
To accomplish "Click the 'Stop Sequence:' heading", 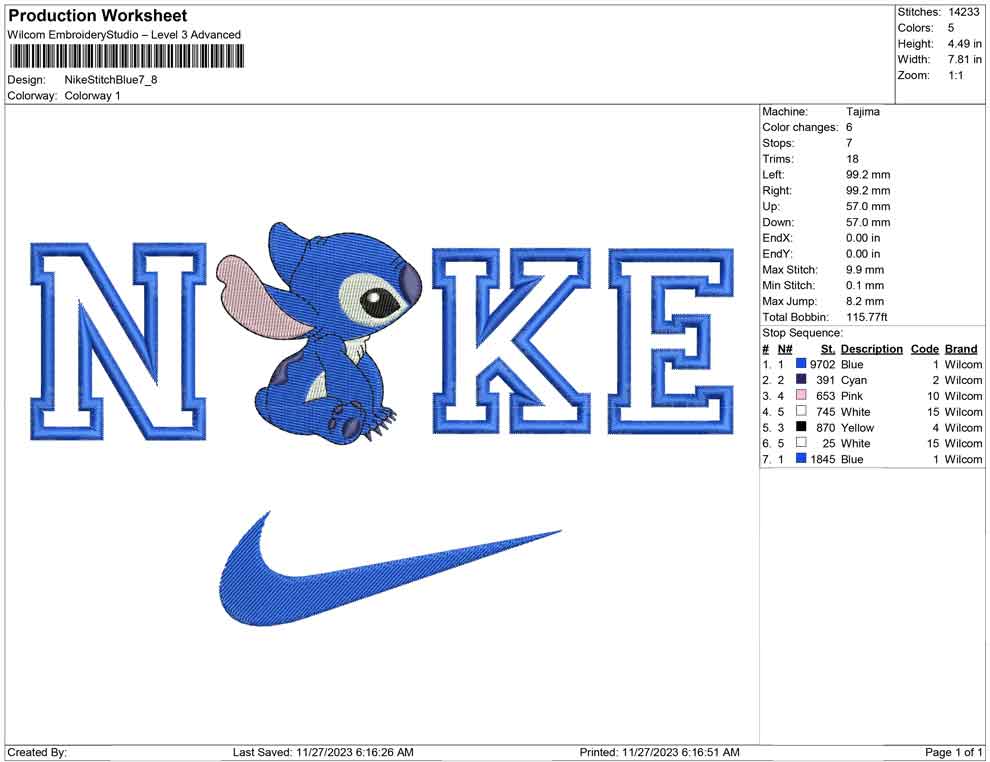I will pos(802,333).
